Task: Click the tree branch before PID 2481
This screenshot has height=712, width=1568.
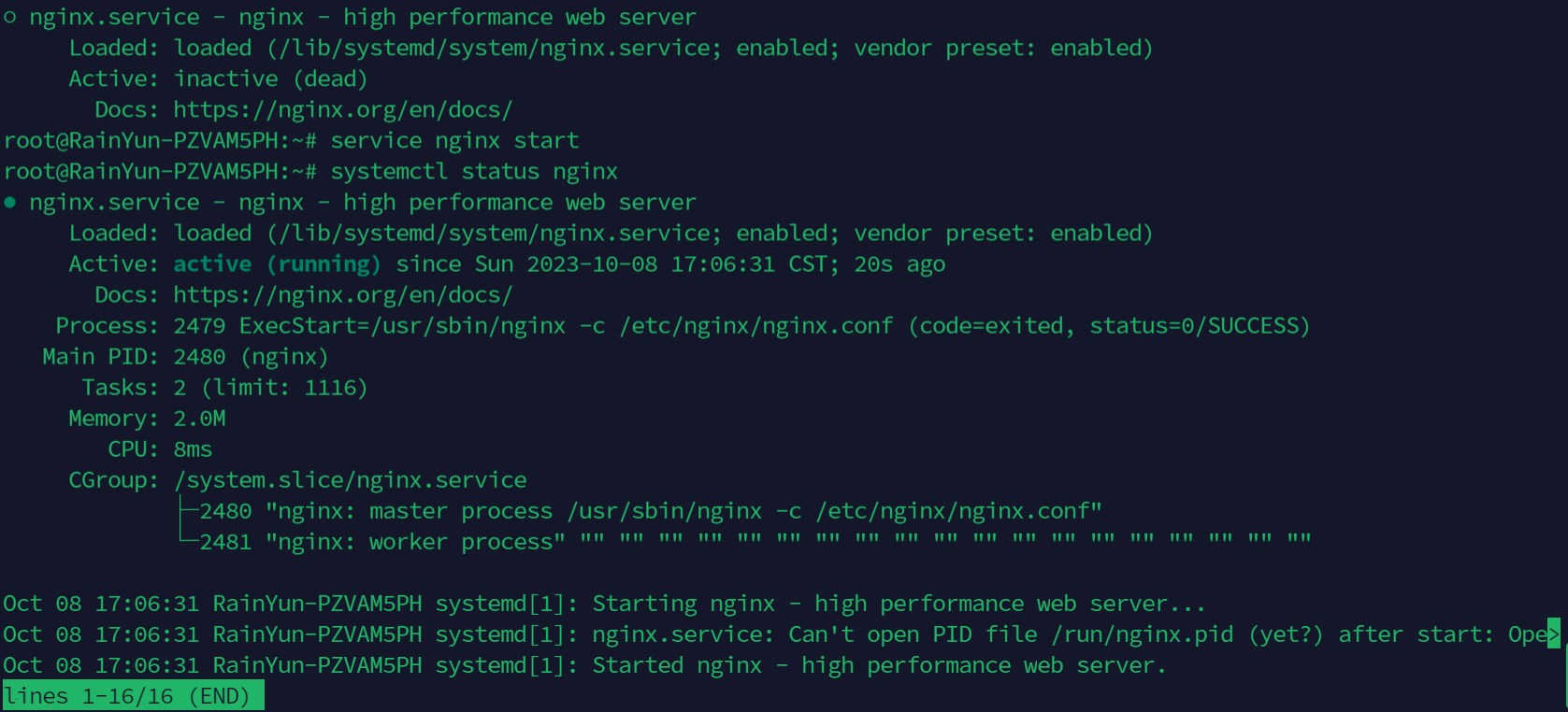Action: point(187,541)
